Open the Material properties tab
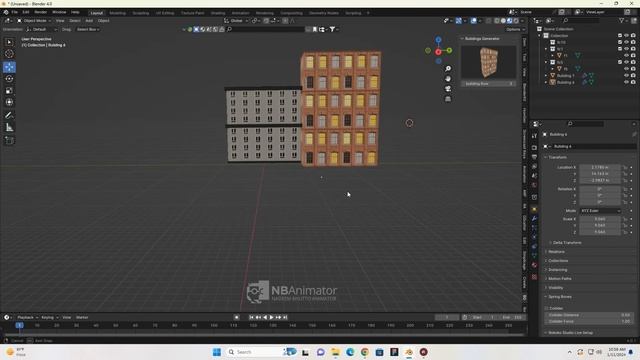 coord(534,265)
